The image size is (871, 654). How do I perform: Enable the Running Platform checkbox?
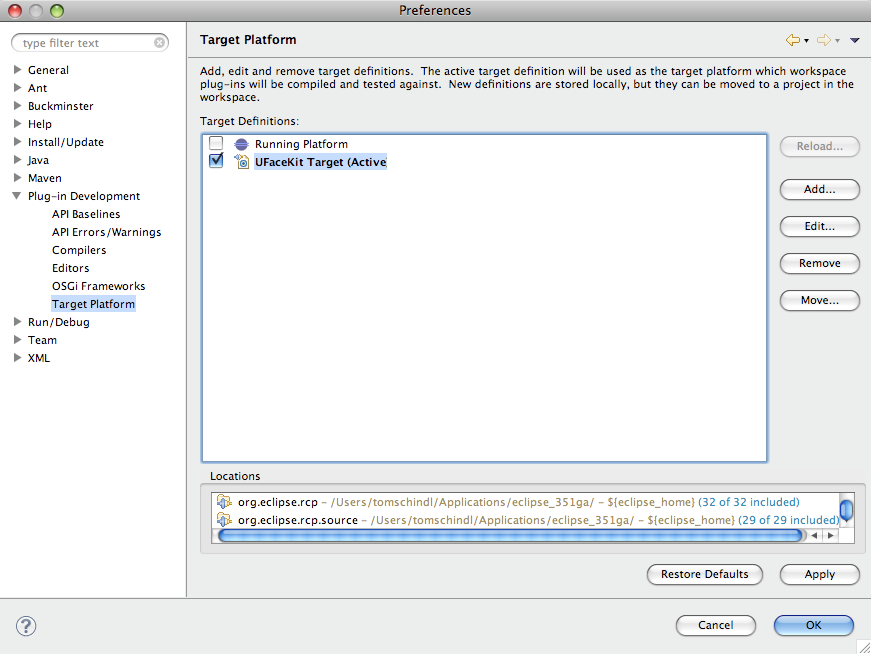tap(216, 144)
